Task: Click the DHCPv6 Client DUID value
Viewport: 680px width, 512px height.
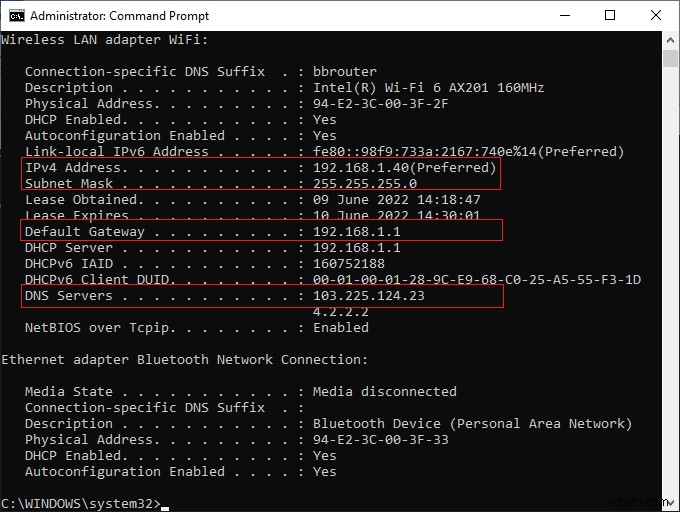Action: pos(476,280)
